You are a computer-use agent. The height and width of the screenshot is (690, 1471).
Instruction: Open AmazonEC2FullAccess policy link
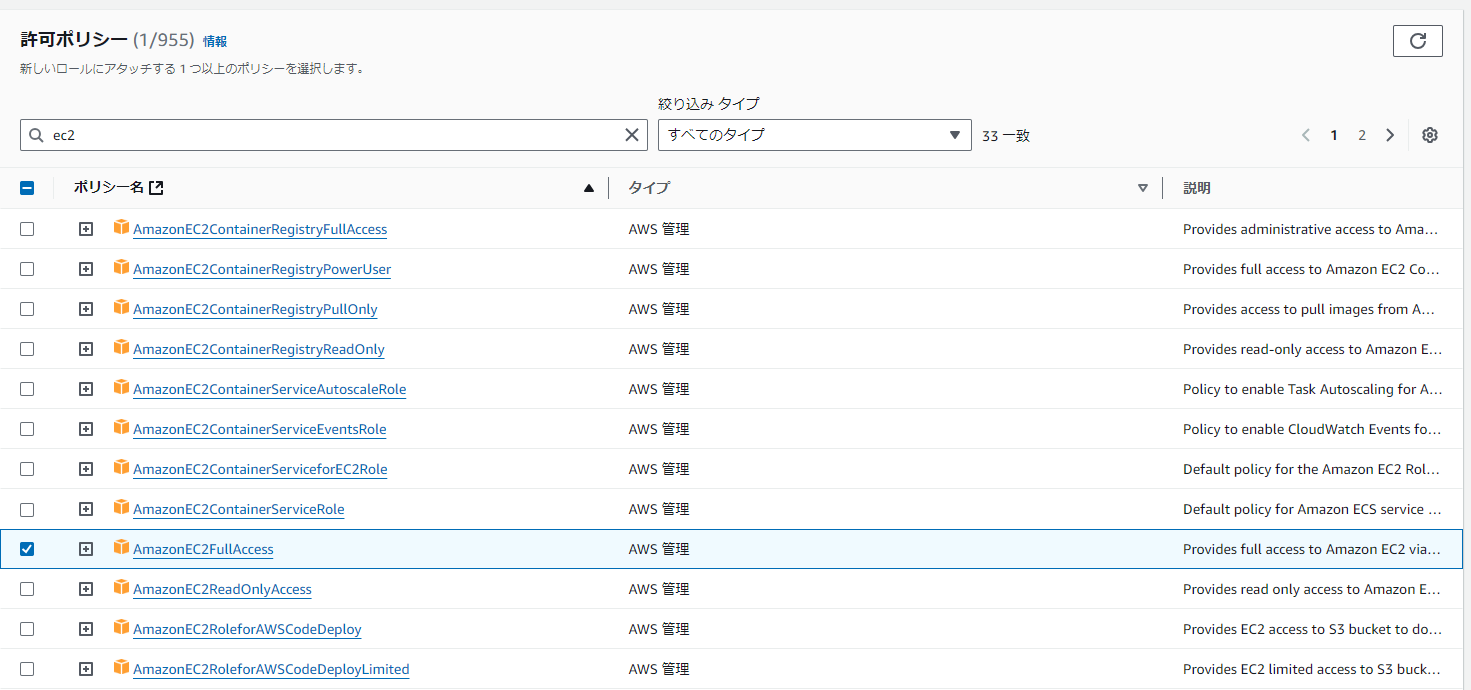click(x=203, y=549)
